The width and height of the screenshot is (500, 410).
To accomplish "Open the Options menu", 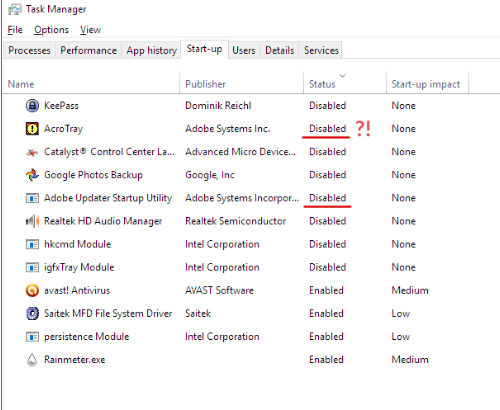I will (51, 30).
